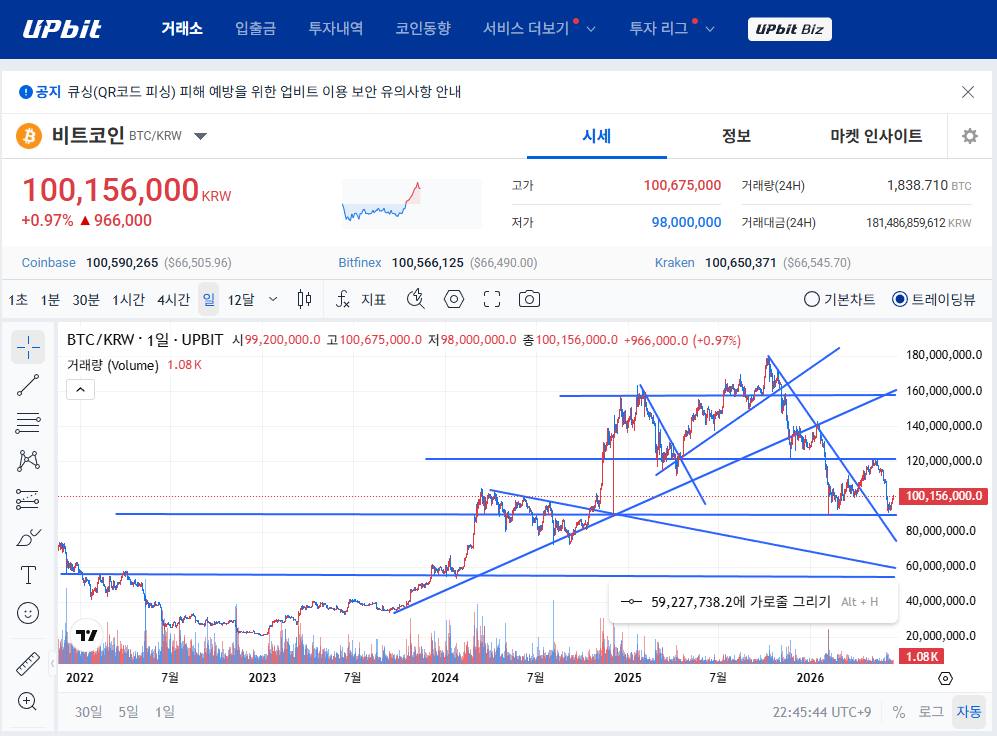This screenshot has width=997, height=736.
Task: Open the alert clock icon
Action: (415, 299)
